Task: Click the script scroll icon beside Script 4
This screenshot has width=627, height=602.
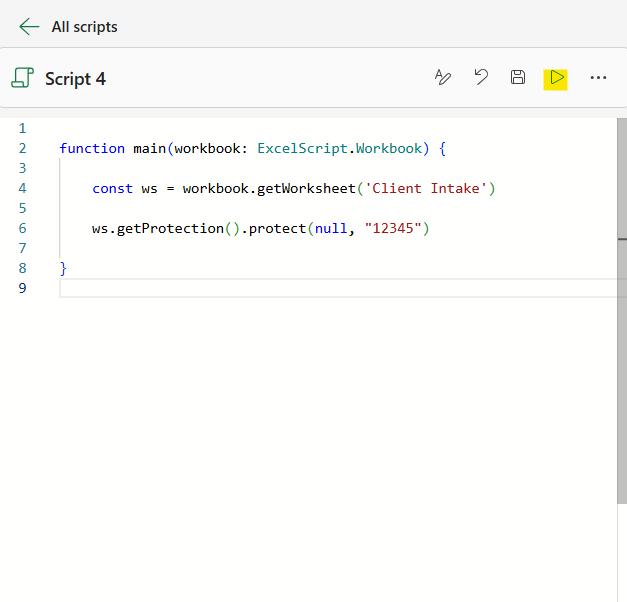Action: [x=22, y=78]
